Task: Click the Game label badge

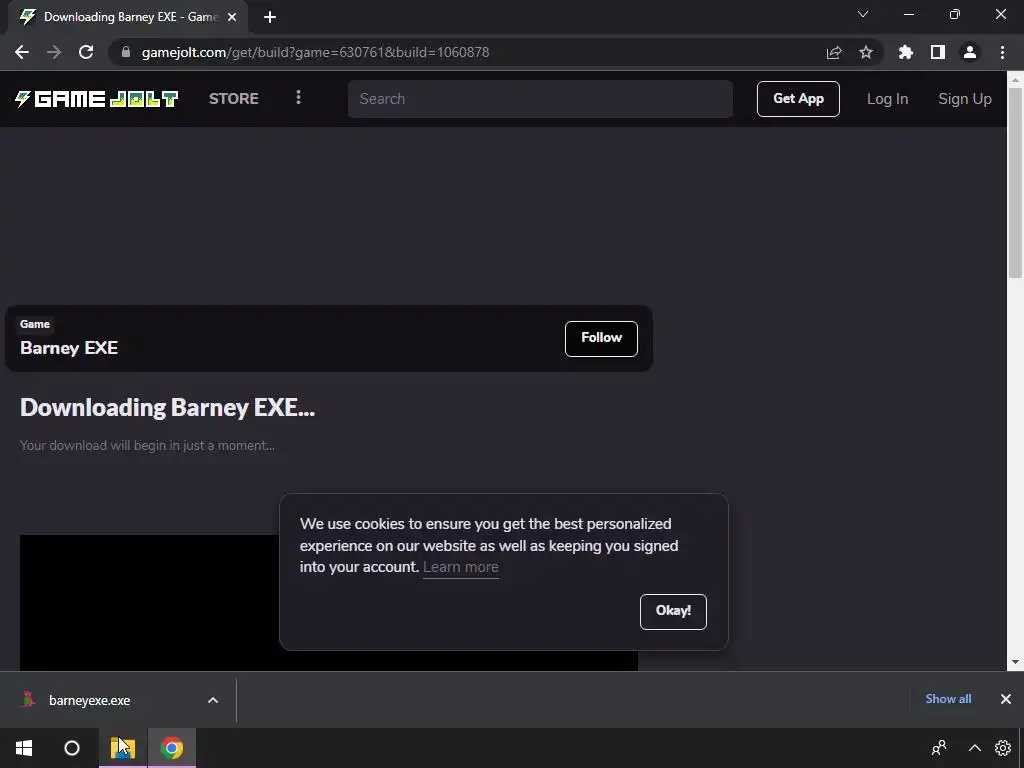Action: point(35,324)
